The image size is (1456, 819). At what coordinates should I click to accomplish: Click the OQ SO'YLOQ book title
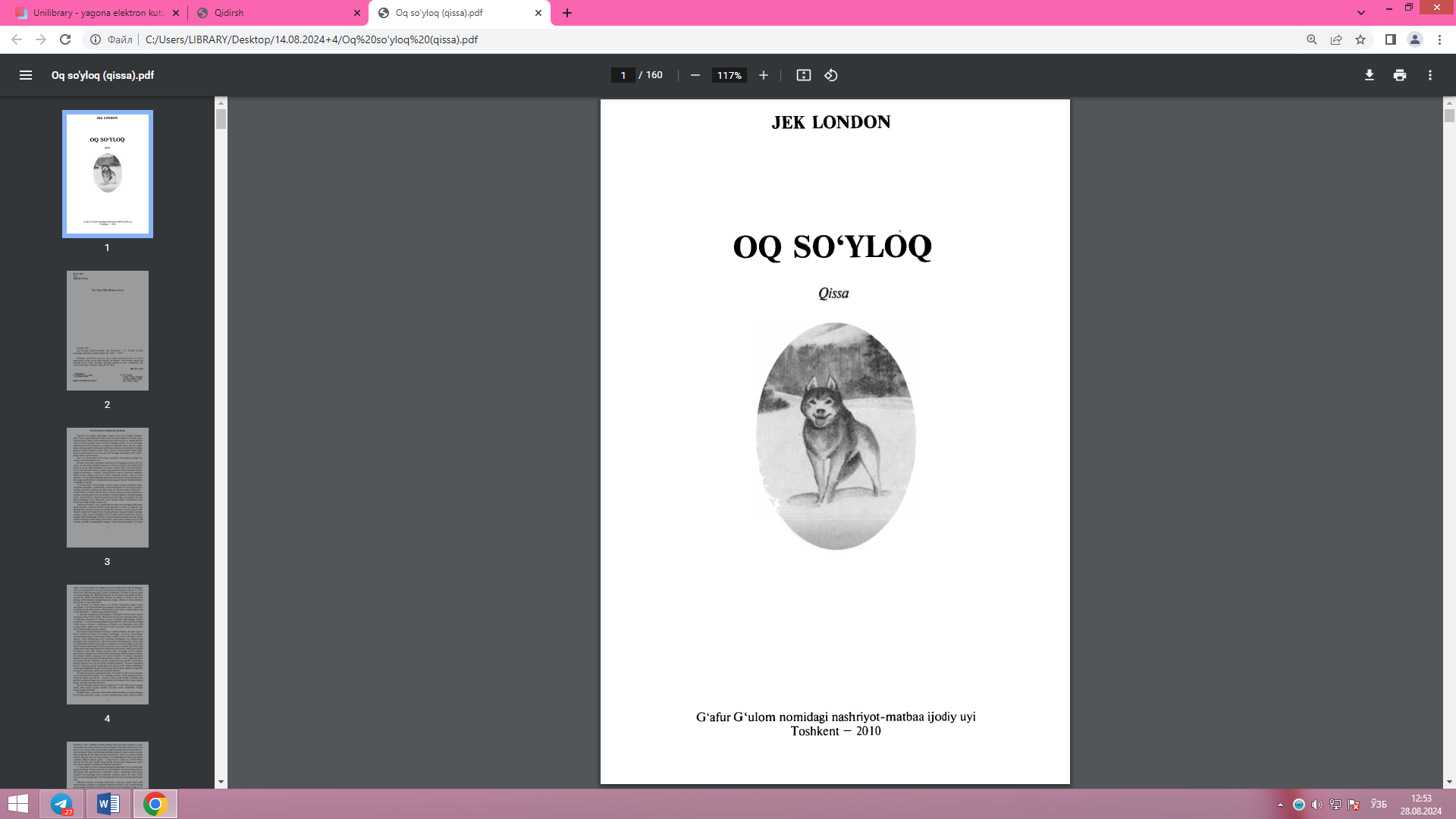pos(832,246)
